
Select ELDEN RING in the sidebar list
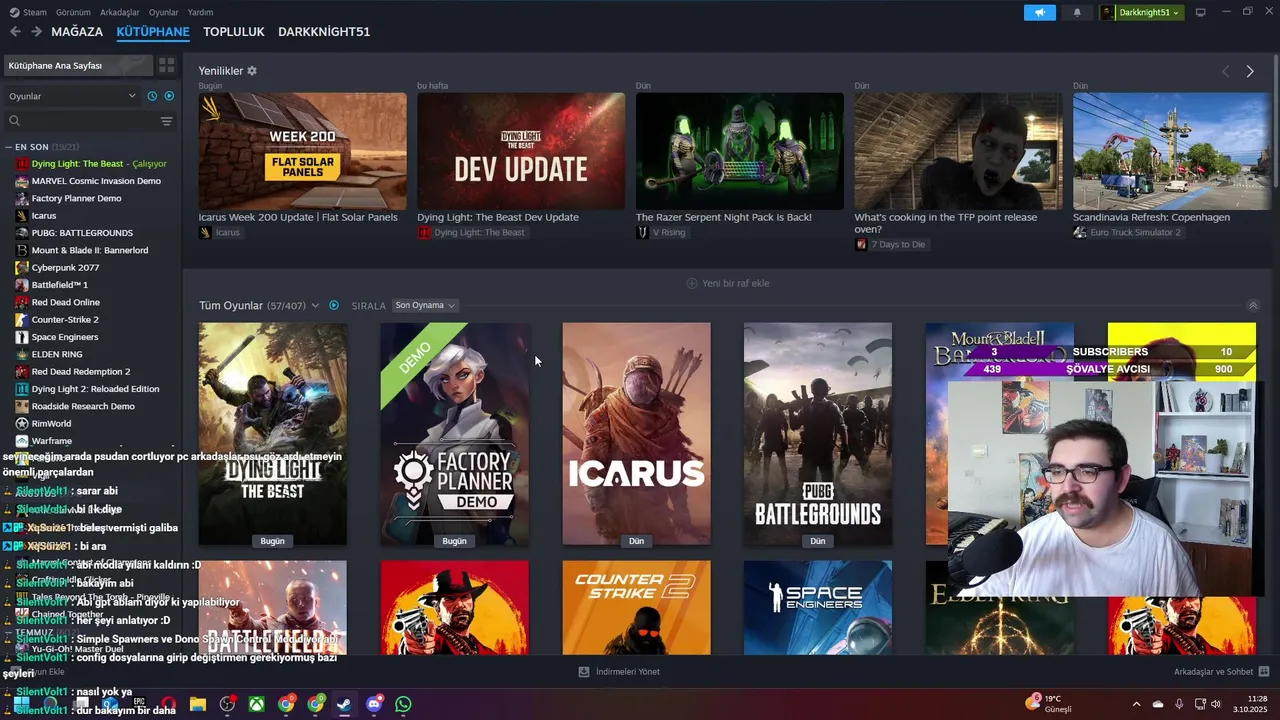coord(57,354)
